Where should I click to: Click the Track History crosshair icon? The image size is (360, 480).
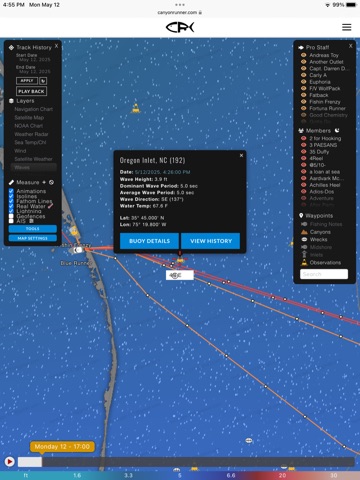[x=11, y=48]
